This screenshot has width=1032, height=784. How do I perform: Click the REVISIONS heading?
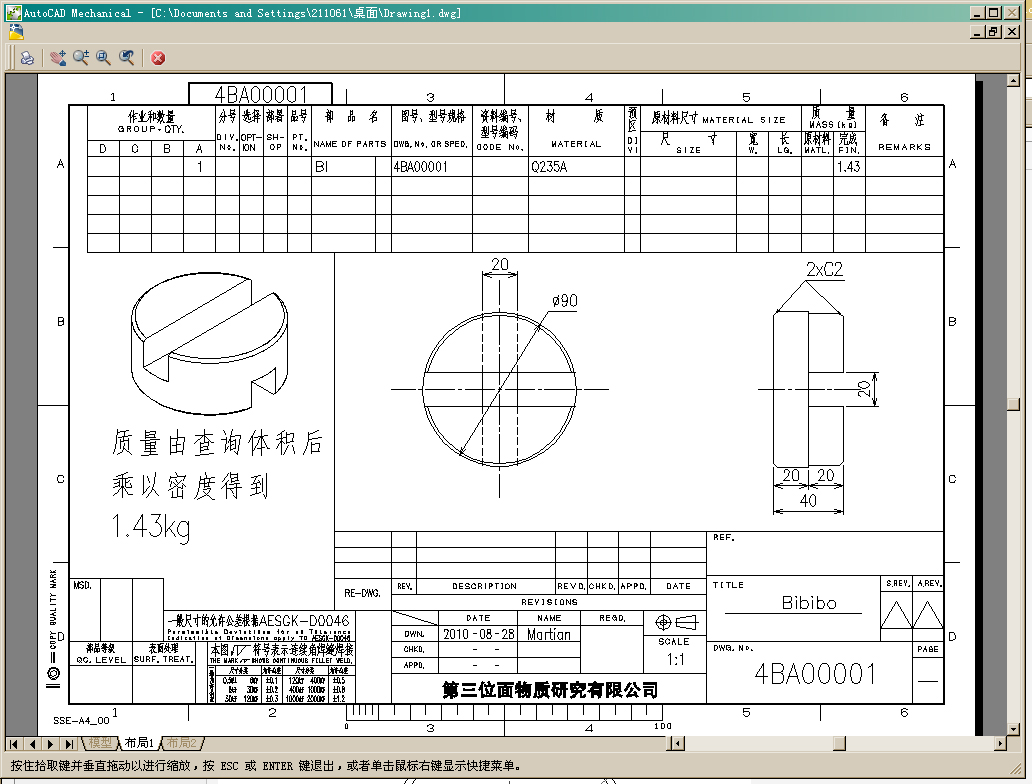coord(549,602)
